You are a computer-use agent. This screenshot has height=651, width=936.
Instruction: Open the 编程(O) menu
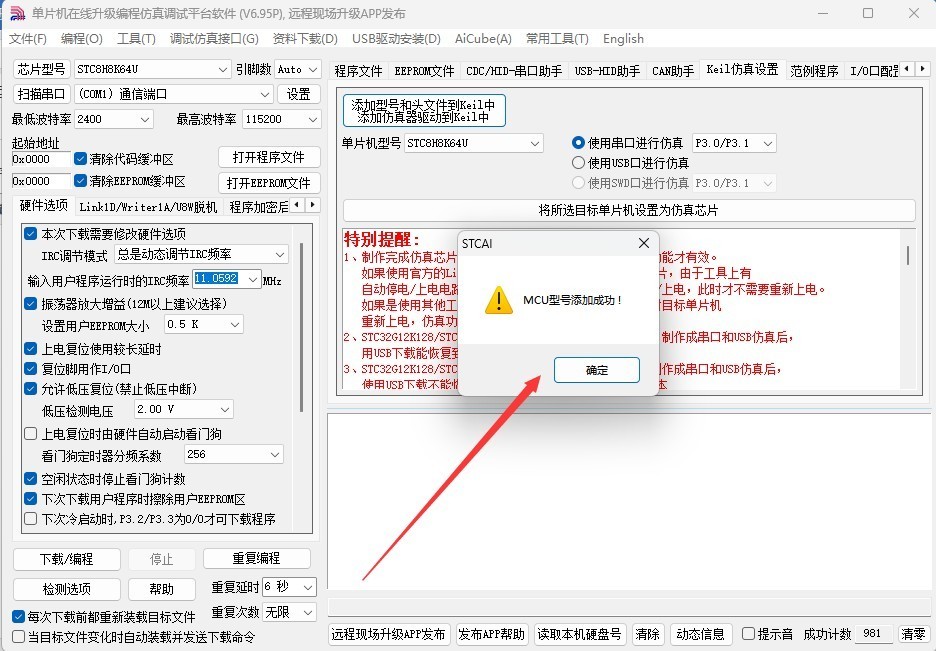[82, 39]
